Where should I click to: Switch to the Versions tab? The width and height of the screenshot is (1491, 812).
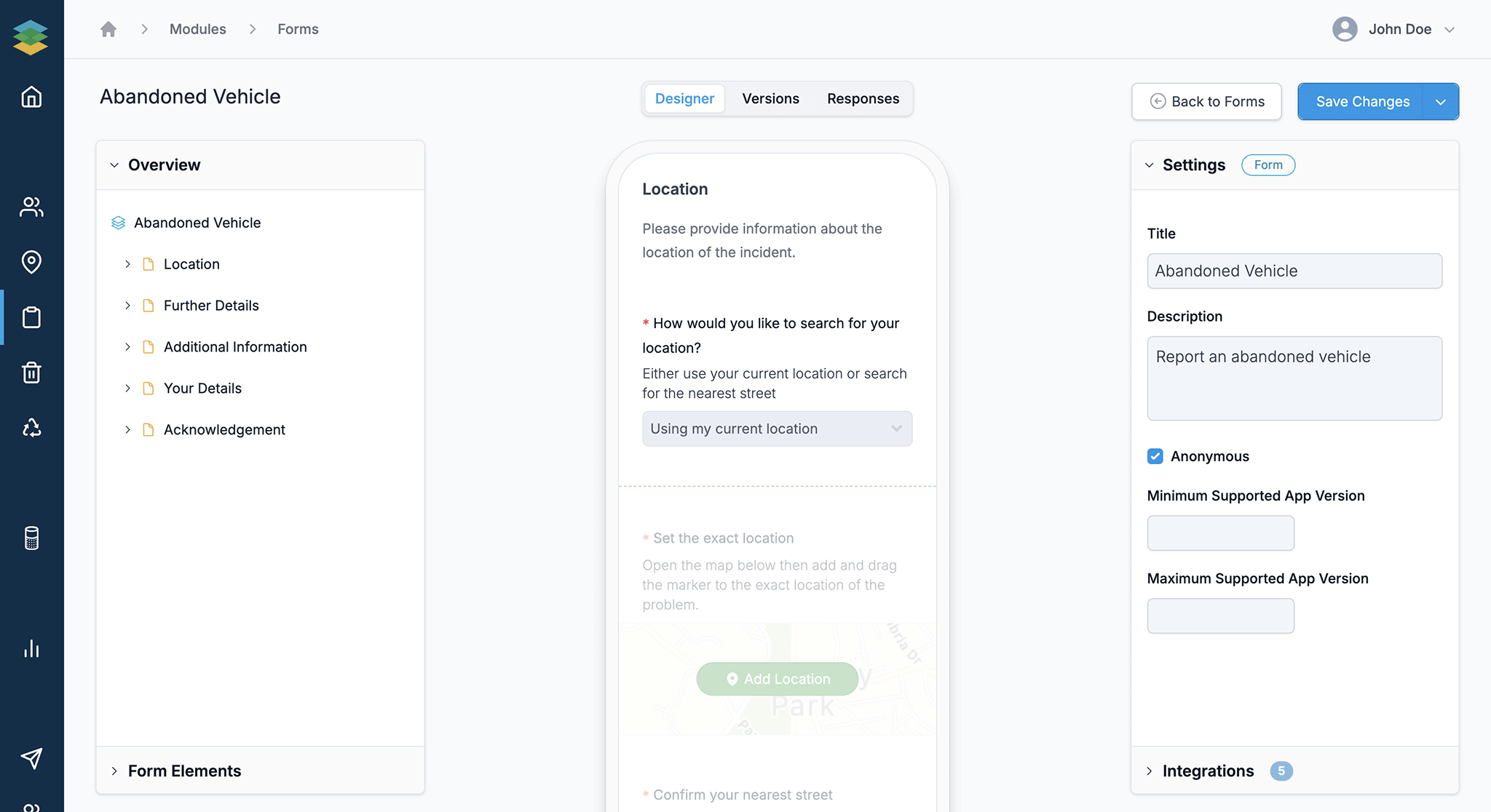point(770,99)
